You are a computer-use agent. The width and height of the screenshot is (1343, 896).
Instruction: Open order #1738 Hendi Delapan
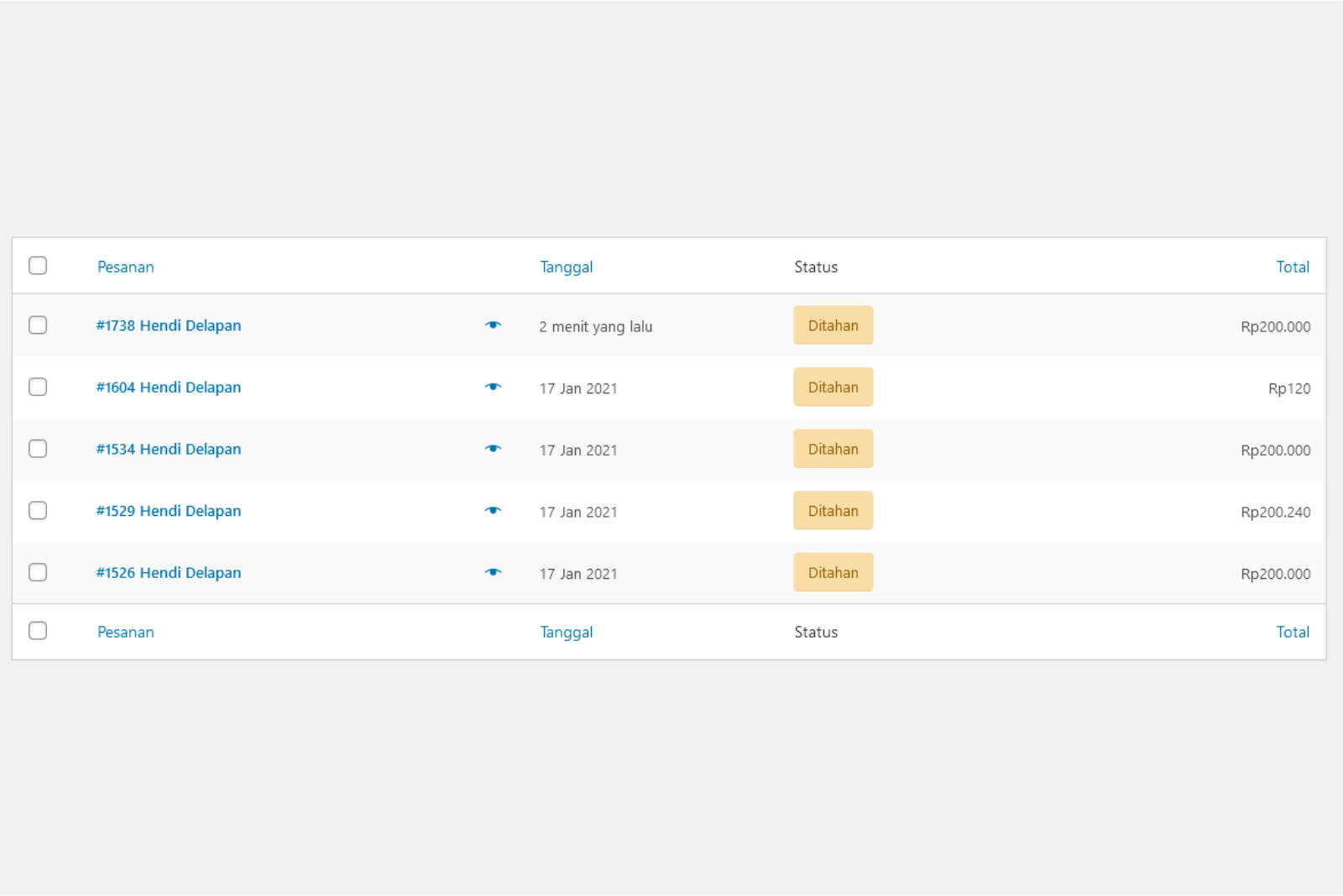point(168,326)
